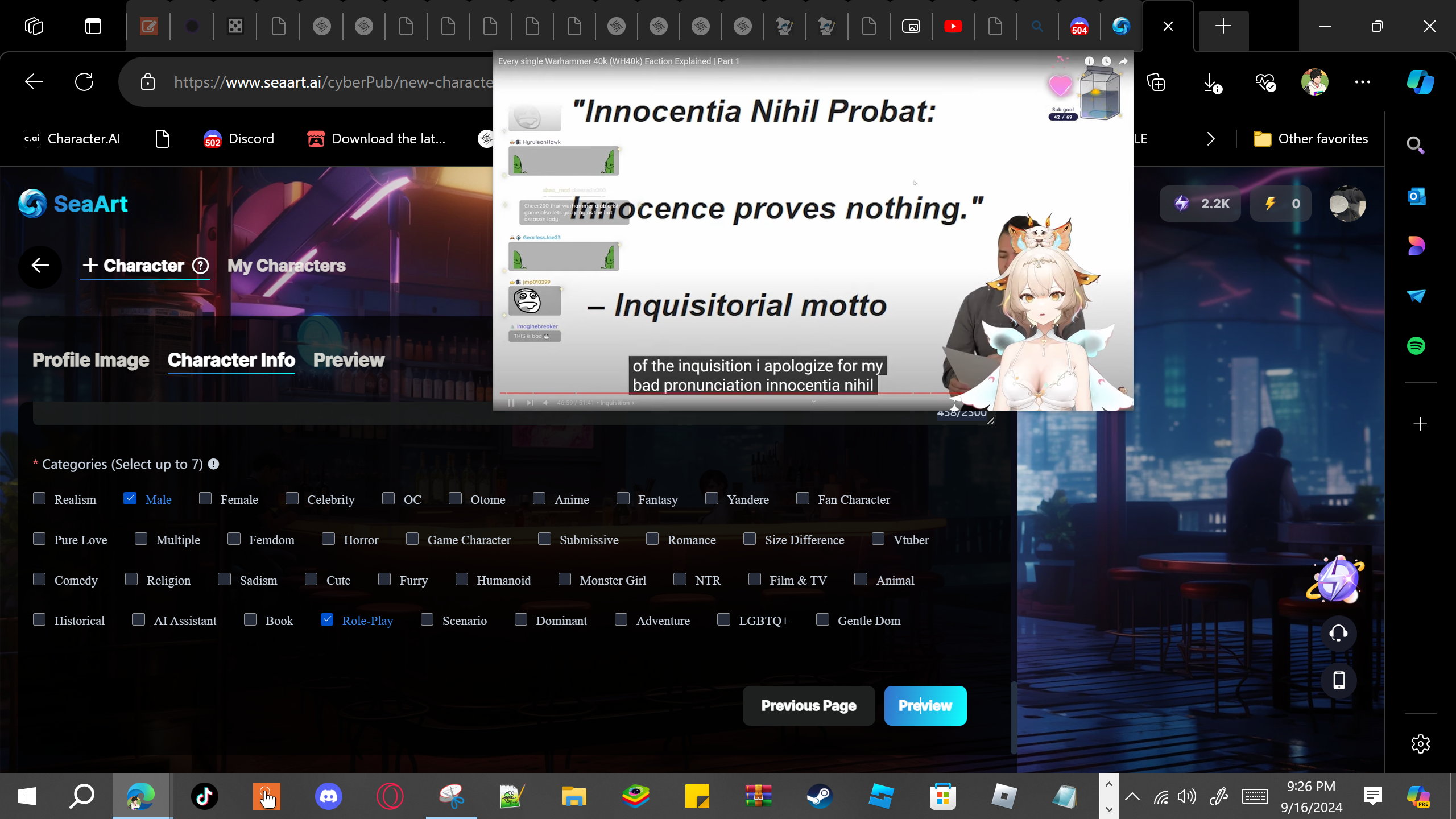Open Telegram in Edge sidebar
Image resolution: width=1456 pixels, height=819 pixels.
point(1416,296)
